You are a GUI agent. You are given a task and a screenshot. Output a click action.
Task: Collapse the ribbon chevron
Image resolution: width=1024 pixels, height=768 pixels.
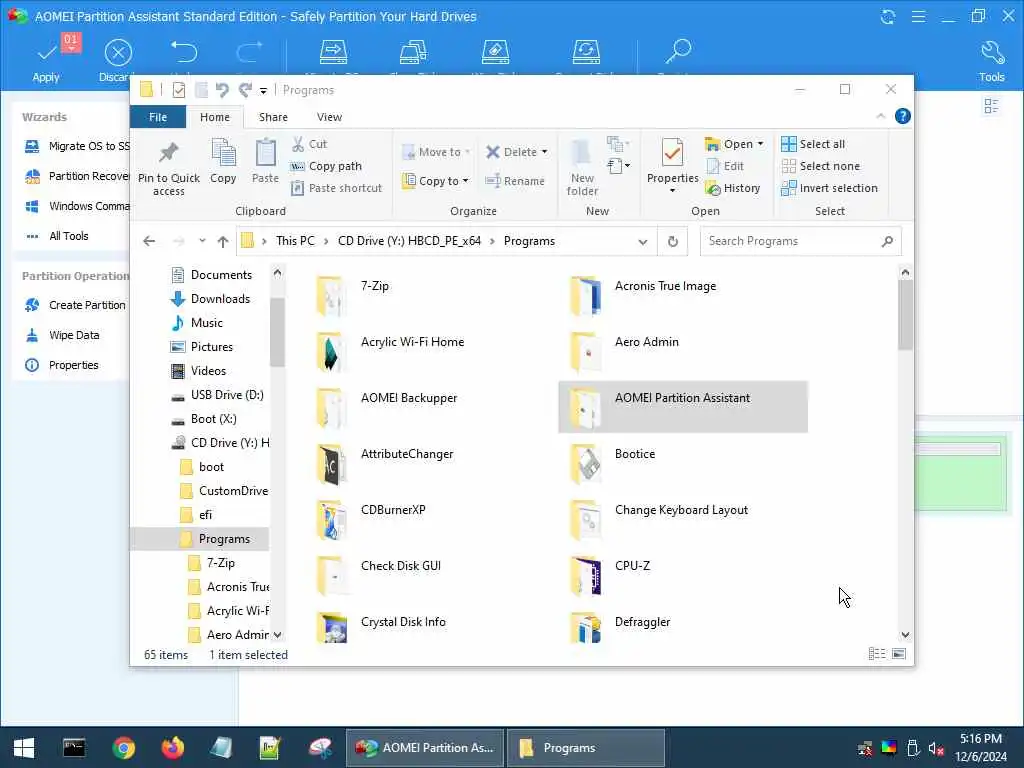[880, 116]
